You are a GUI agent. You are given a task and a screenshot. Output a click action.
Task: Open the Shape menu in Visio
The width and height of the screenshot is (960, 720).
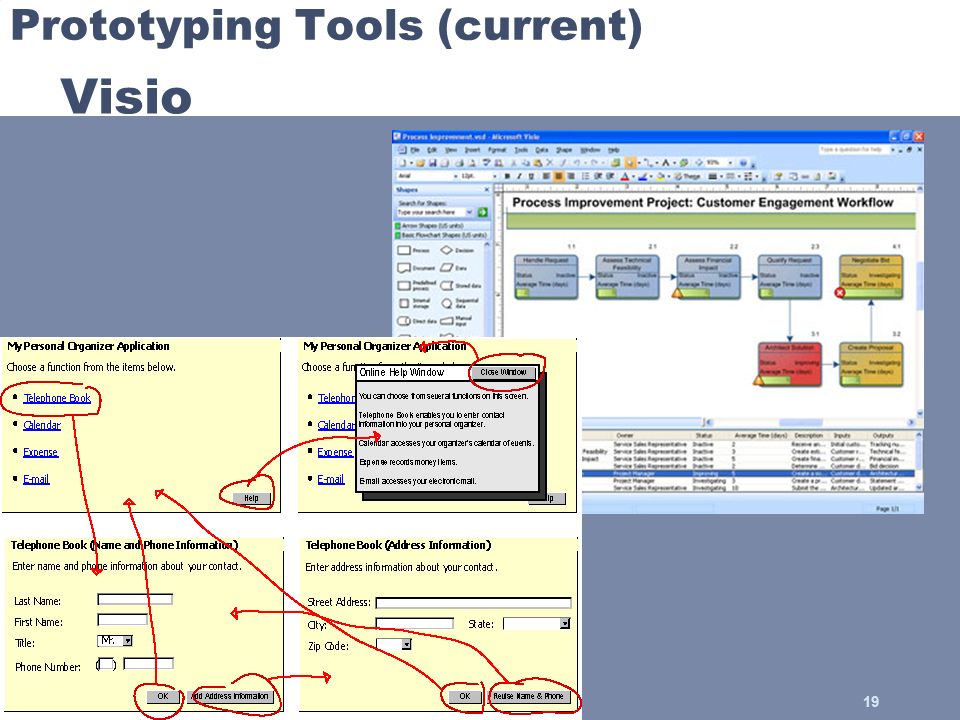pos(564,150)
